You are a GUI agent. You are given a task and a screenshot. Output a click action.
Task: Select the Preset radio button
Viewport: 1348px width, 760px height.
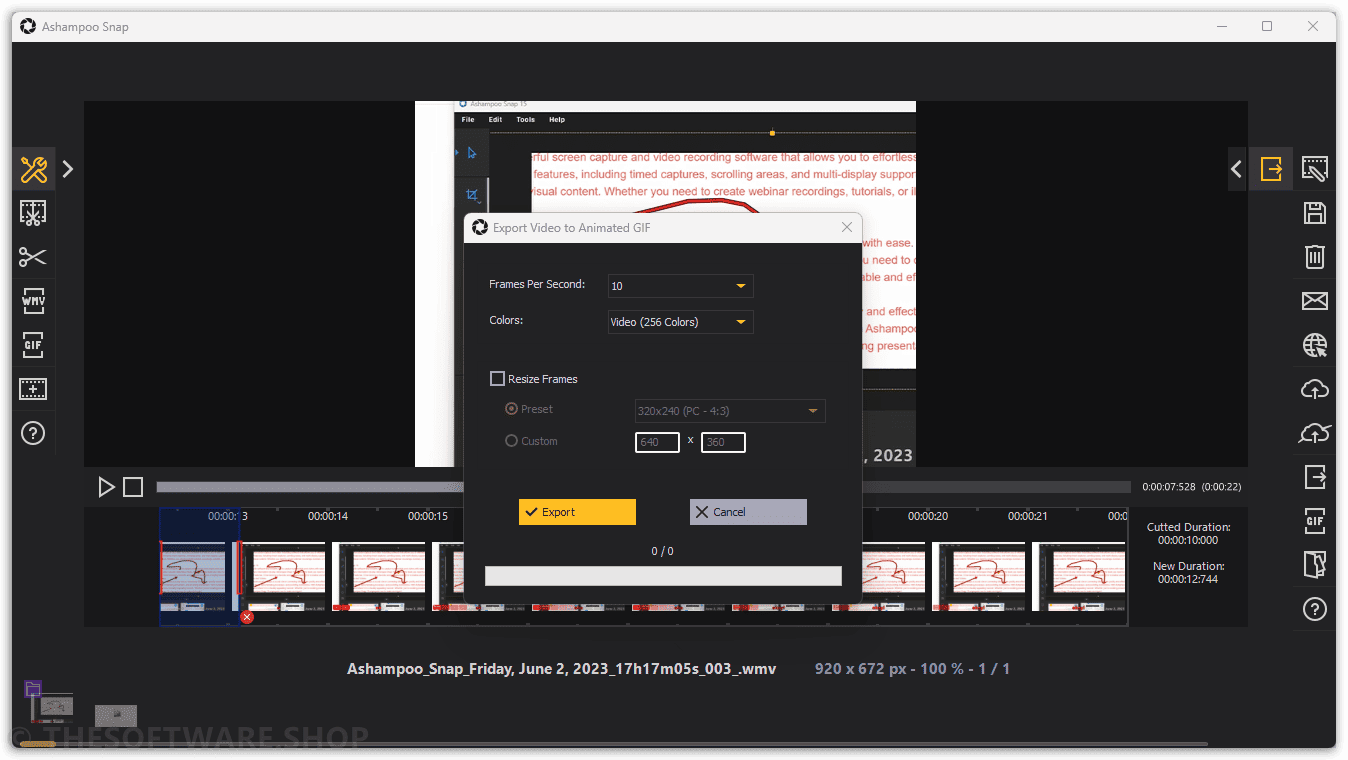coord(512,409)
